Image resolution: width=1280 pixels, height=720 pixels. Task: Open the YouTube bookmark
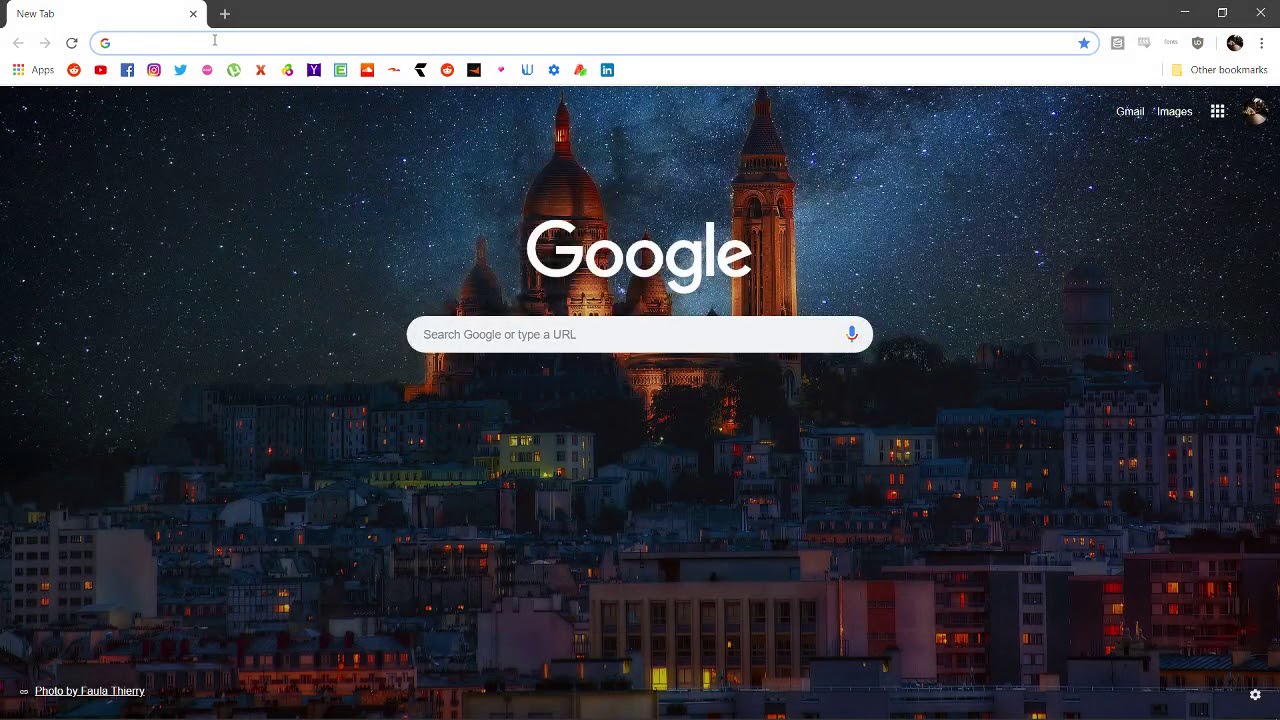pos(100,70)
